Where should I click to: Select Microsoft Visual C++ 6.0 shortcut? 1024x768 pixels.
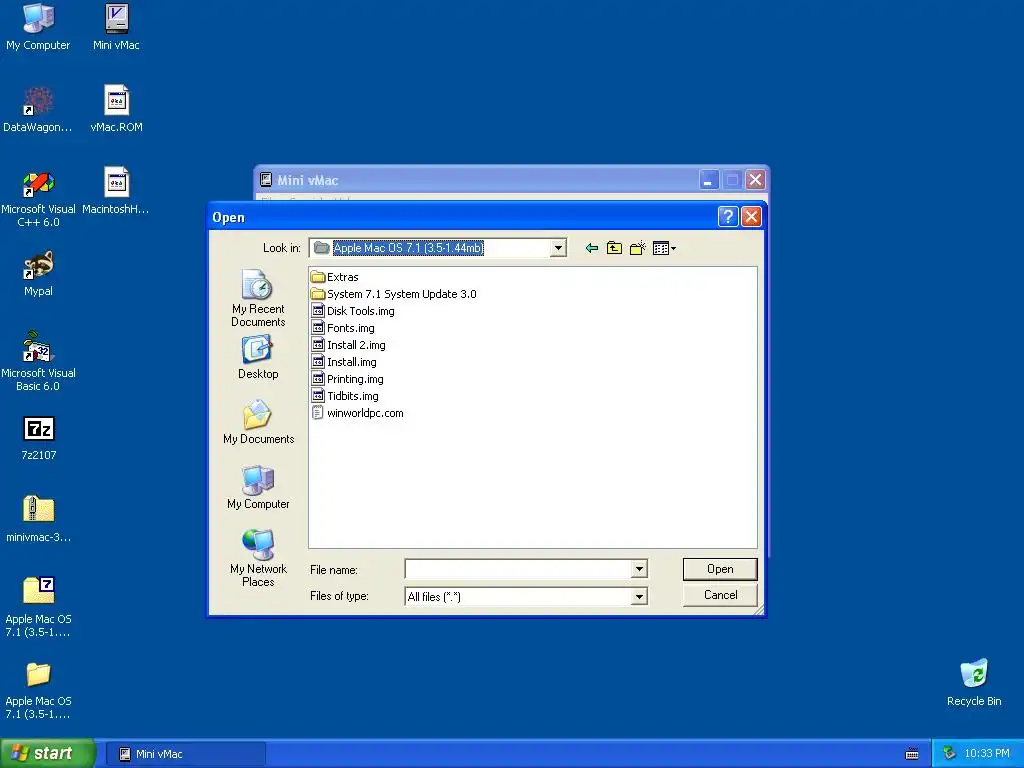(38, 197)
